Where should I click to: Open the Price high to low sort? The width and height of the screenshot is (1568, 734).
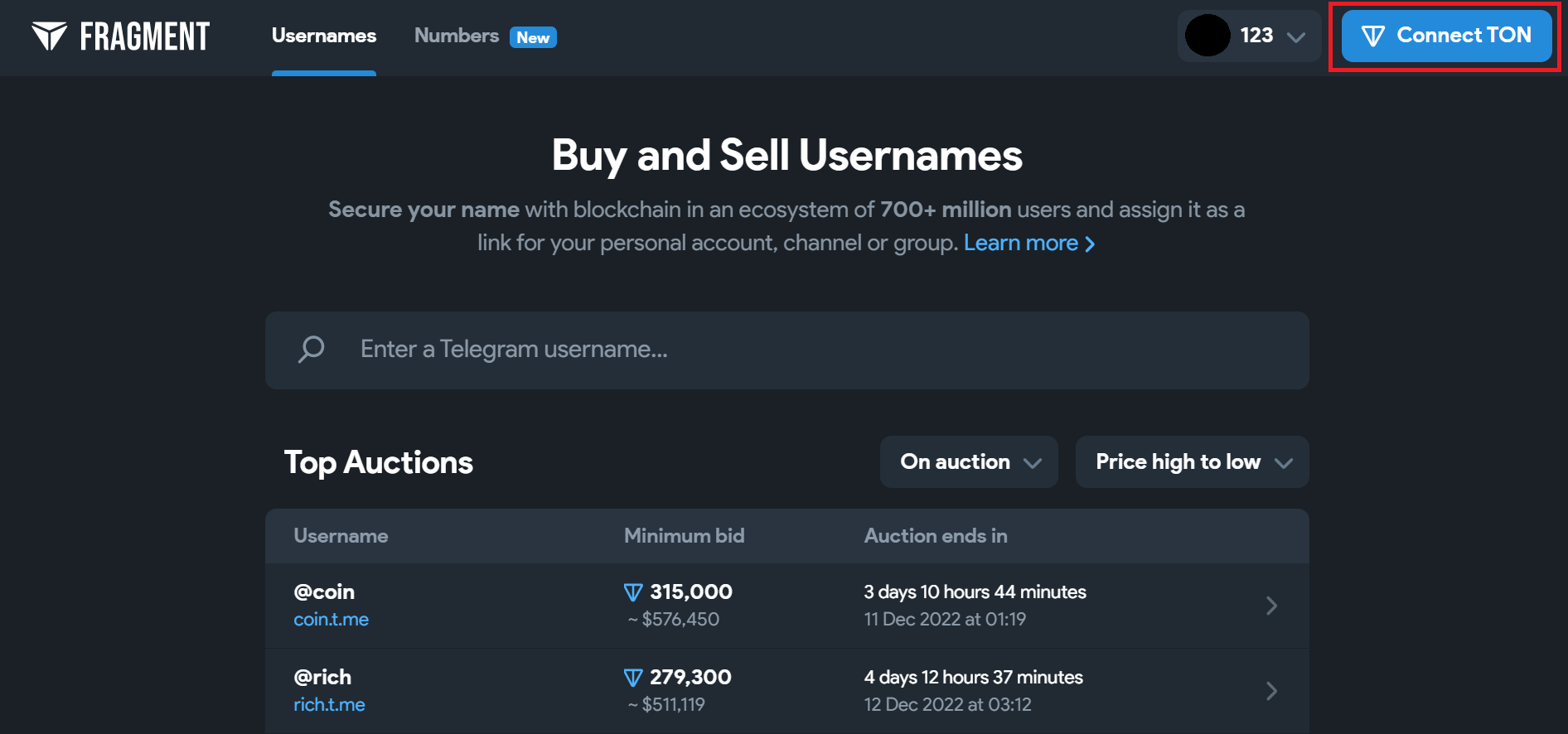click(1192, 462)
